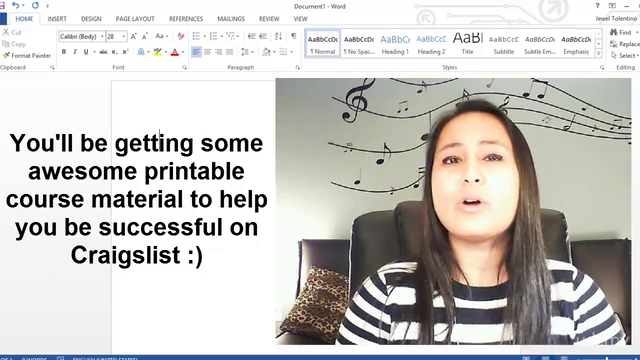Apply font color red A button
The height and width of the screenshot is (360, 640).
click(x=175, y=52)
